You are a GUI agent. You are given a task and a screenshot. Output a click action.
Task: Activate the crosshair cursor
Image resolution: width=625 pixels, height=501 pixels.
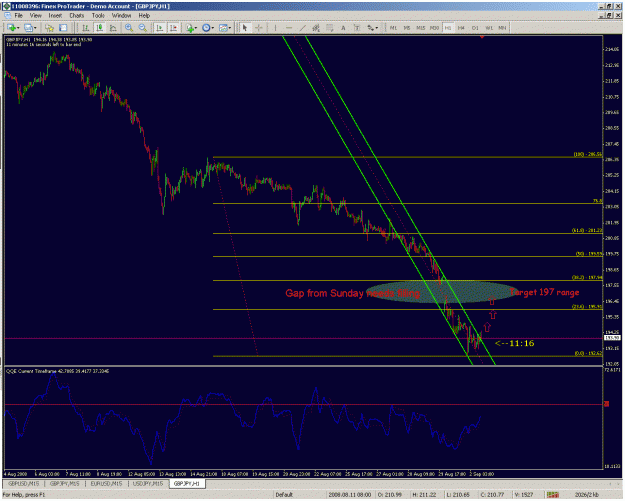[x=259, y=28]
